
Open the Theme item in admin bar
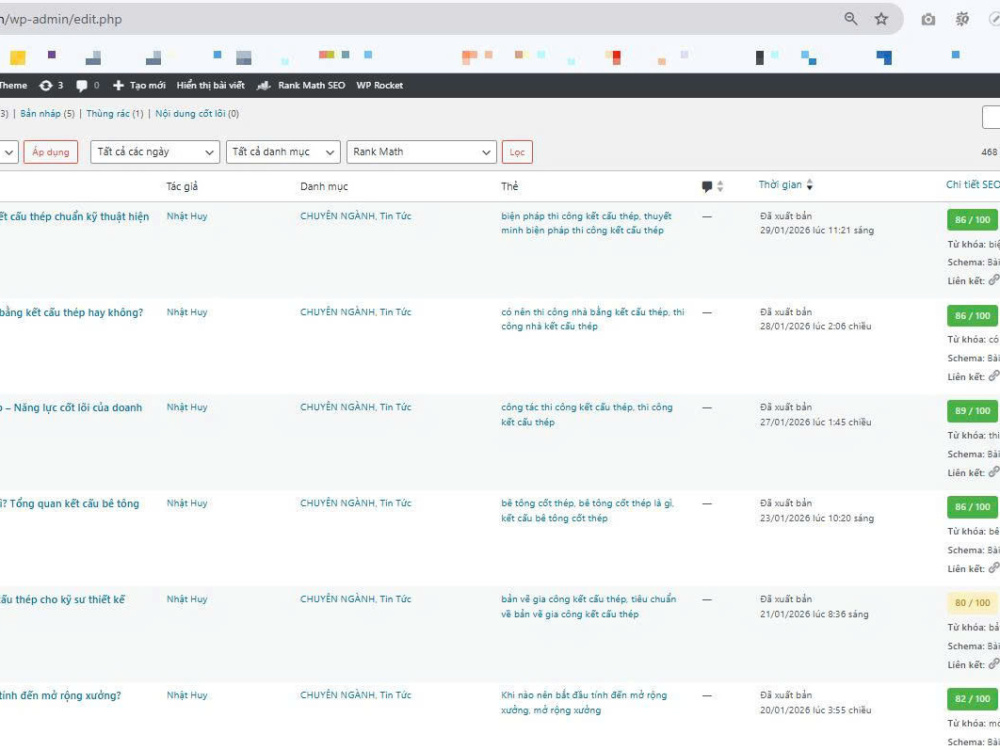click(x=13, y=85)
